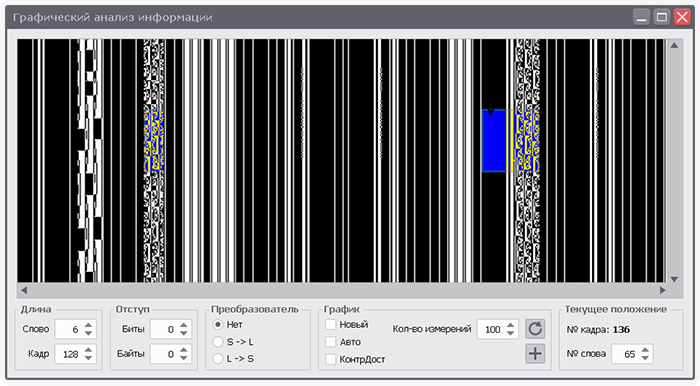Select the Нет converter option
This screenshot has height=386, width=700.
217,324
